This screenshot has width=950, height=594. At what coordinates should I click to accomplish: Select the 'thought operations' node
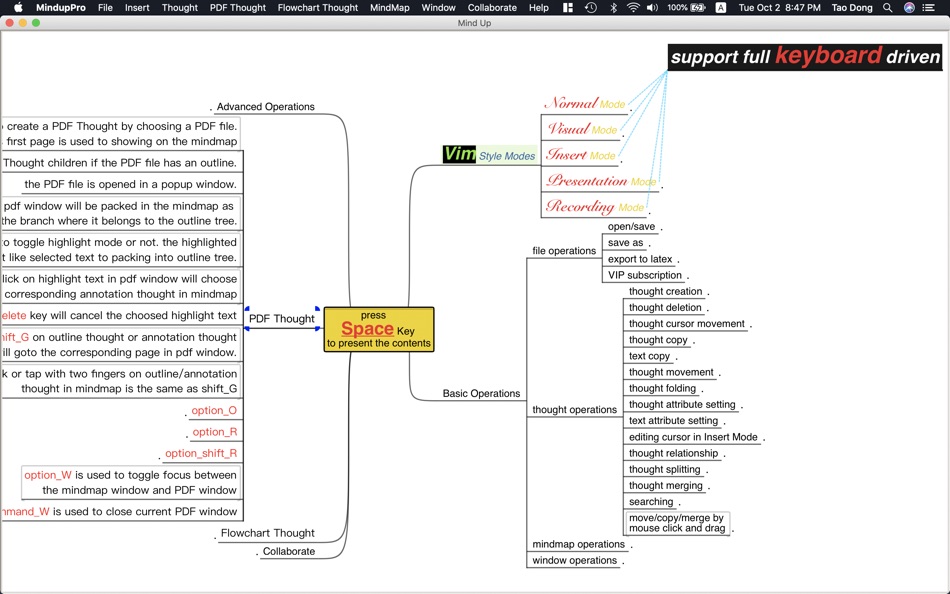coord(574,410)
